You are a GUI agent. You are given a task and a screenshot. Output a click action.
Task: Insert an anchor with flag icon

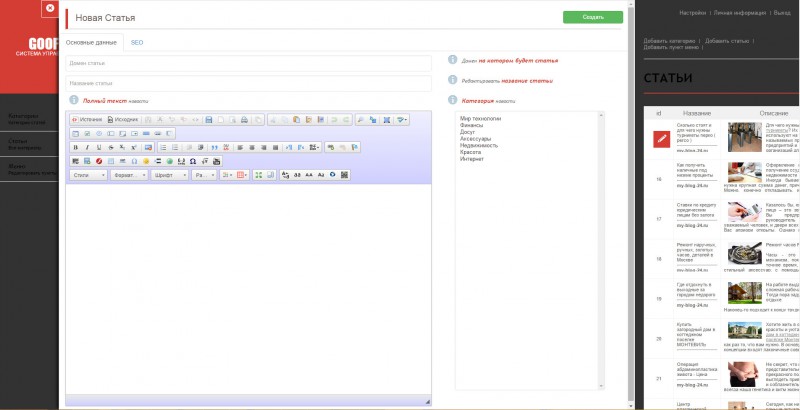[x=355, y=147]
